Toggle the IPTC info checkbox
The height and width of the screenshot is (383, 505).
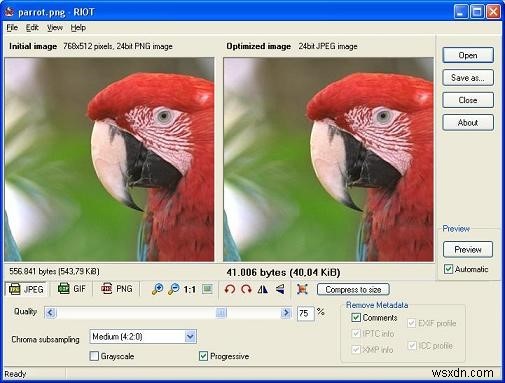[356, 333]
